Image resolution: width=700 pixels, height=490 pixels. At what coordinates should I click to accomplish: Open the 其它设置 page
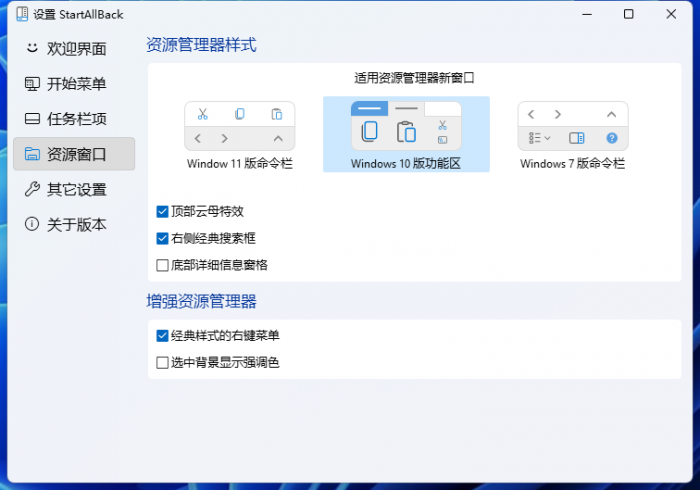(x=77, y=189)
